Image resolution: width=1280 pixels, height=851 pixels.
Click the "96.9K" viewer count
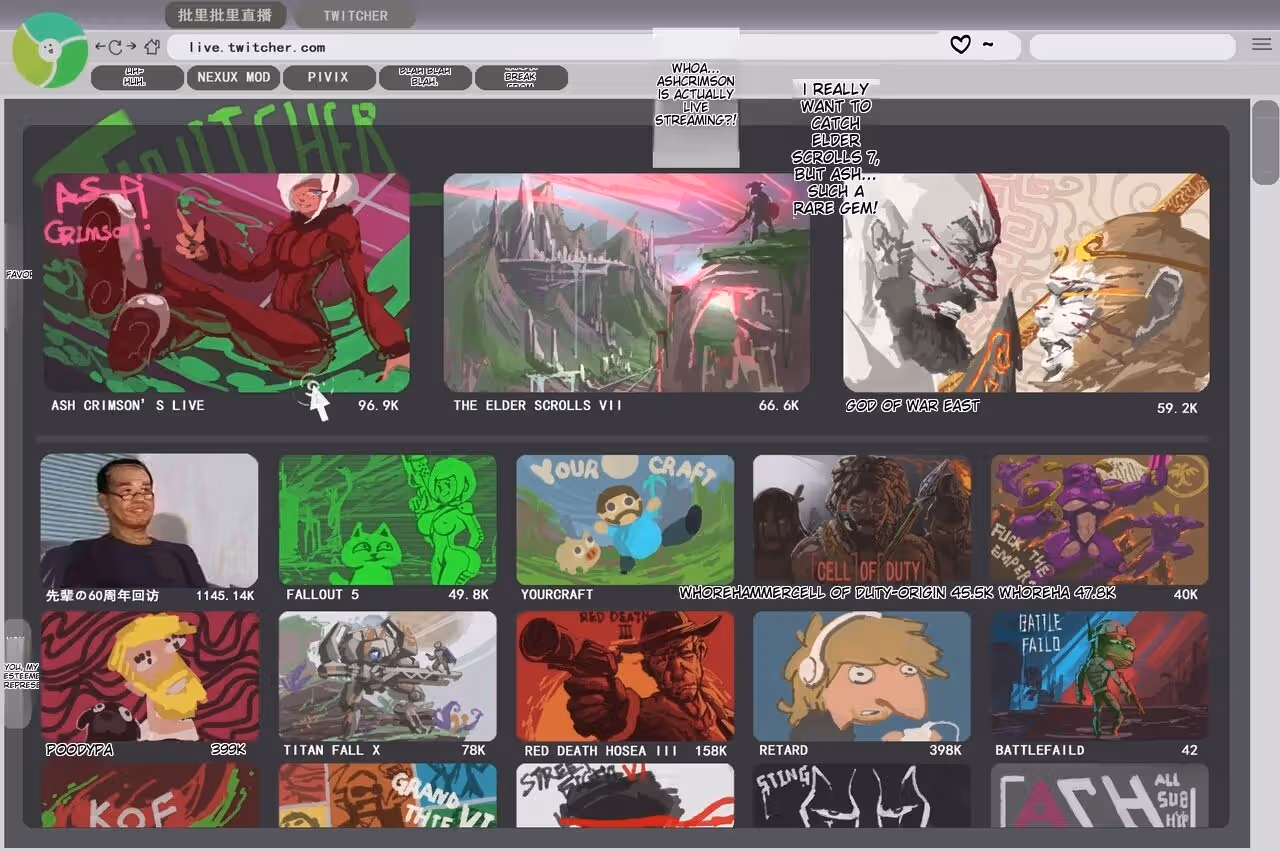click(x=379, y=405)
